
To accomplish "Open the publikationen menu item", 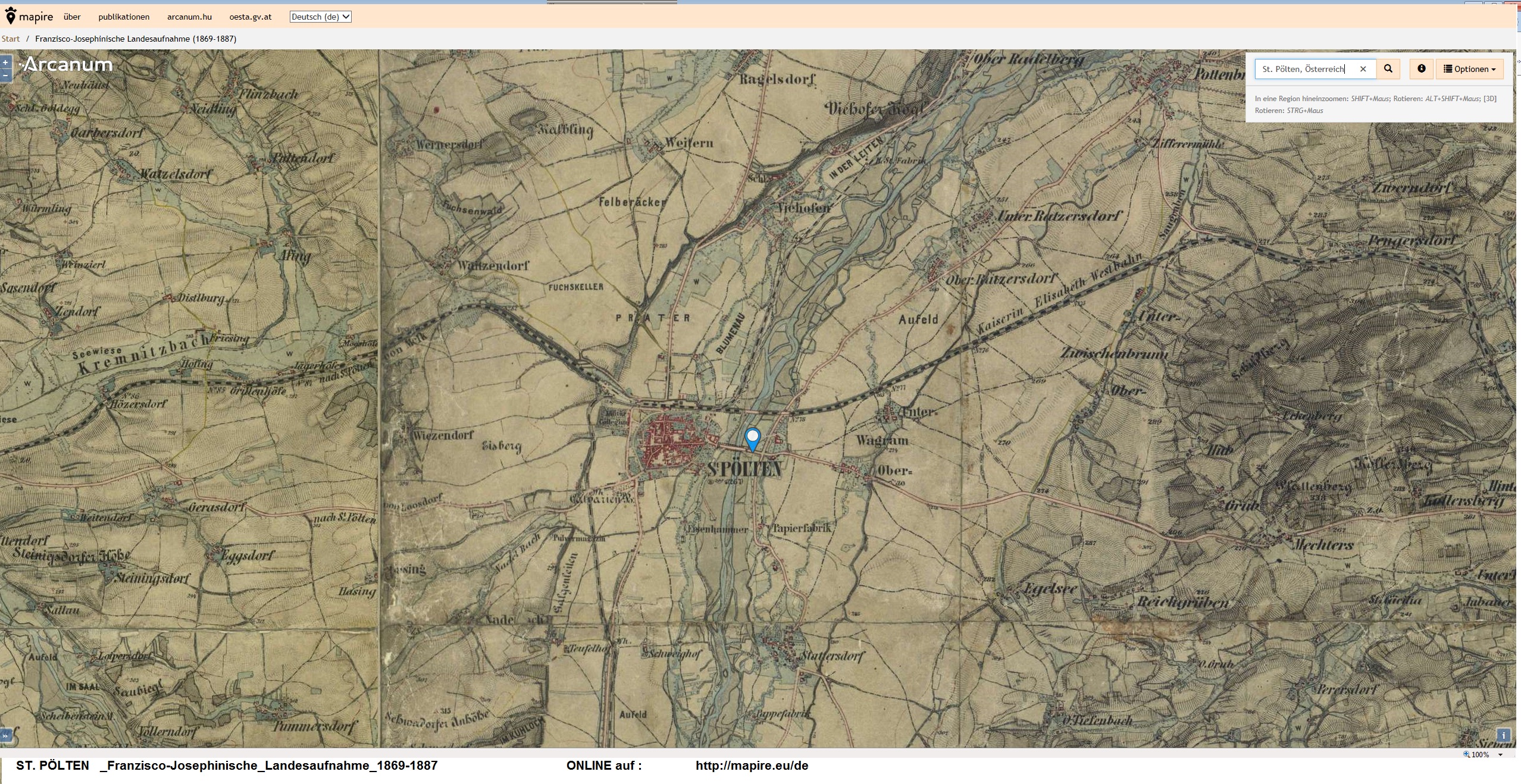I will pos(124,17).
